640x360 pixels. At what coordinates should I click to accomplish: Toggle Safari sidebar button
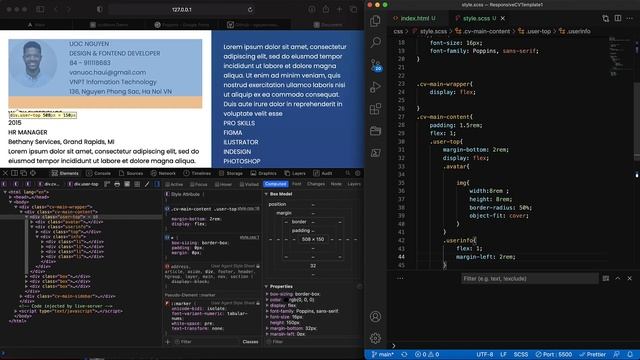coord(40,9)
